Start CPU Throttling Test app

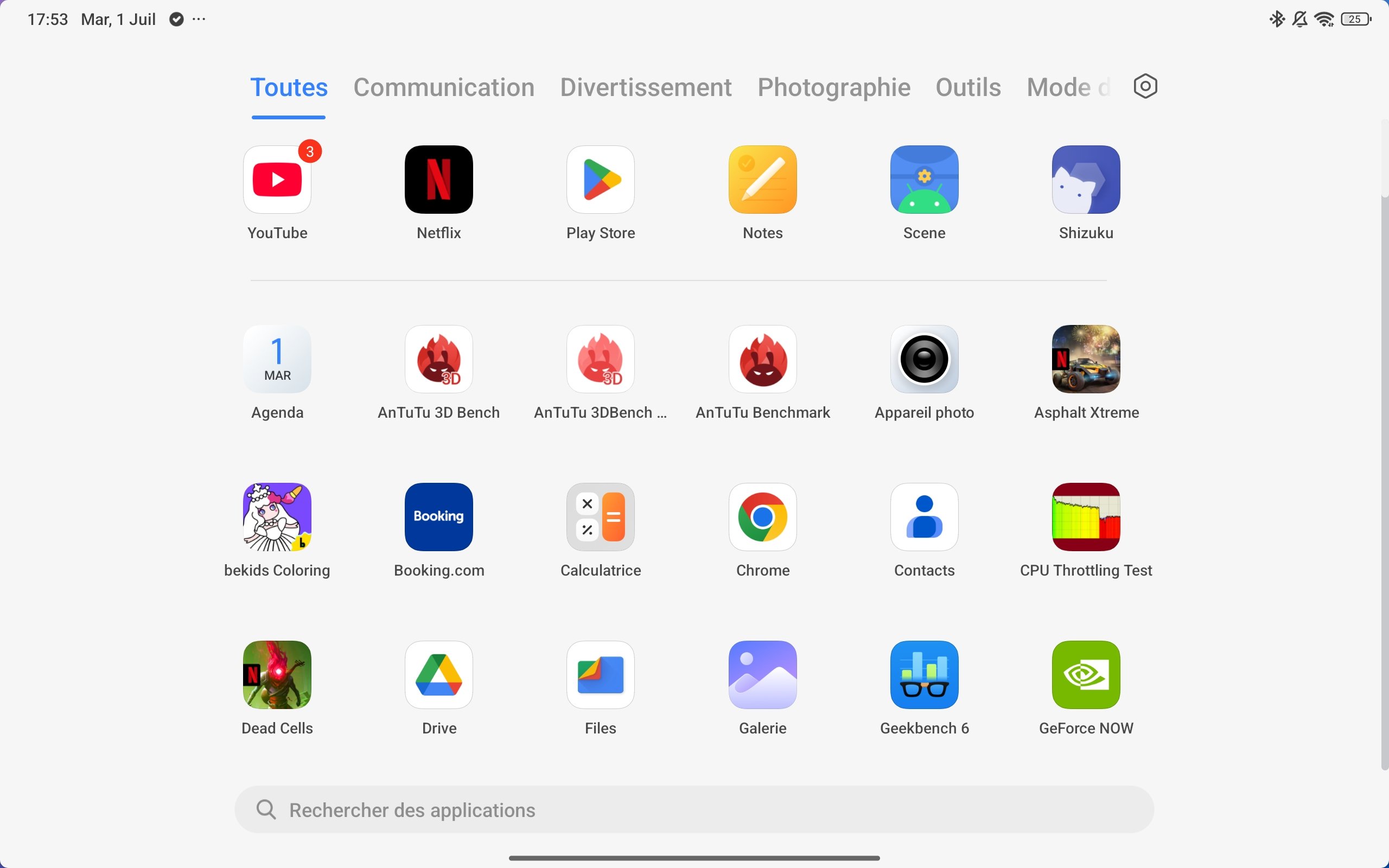pyautogui.click(x=1085, y=517)
